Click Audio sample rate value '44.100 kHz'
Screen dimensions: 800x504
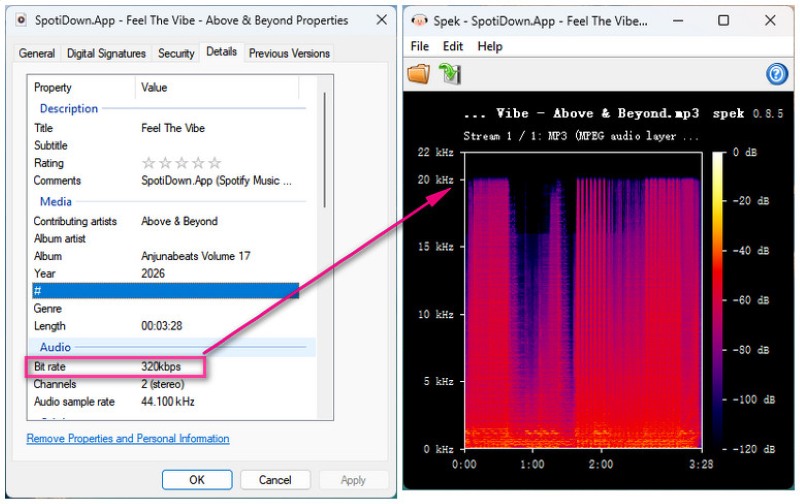point(167,401)
